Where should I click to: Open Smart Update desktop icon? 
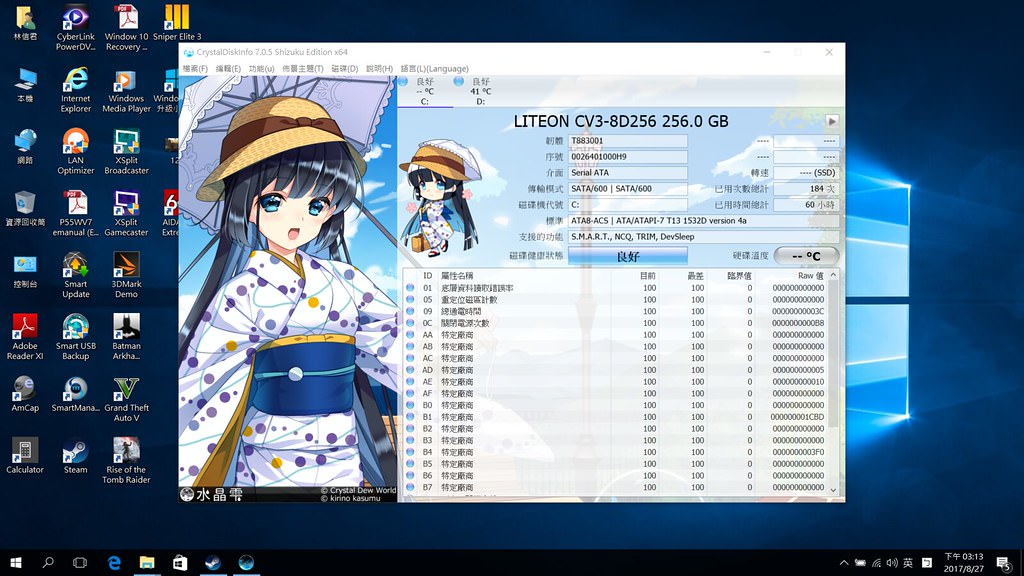click(x=76, y=276)
